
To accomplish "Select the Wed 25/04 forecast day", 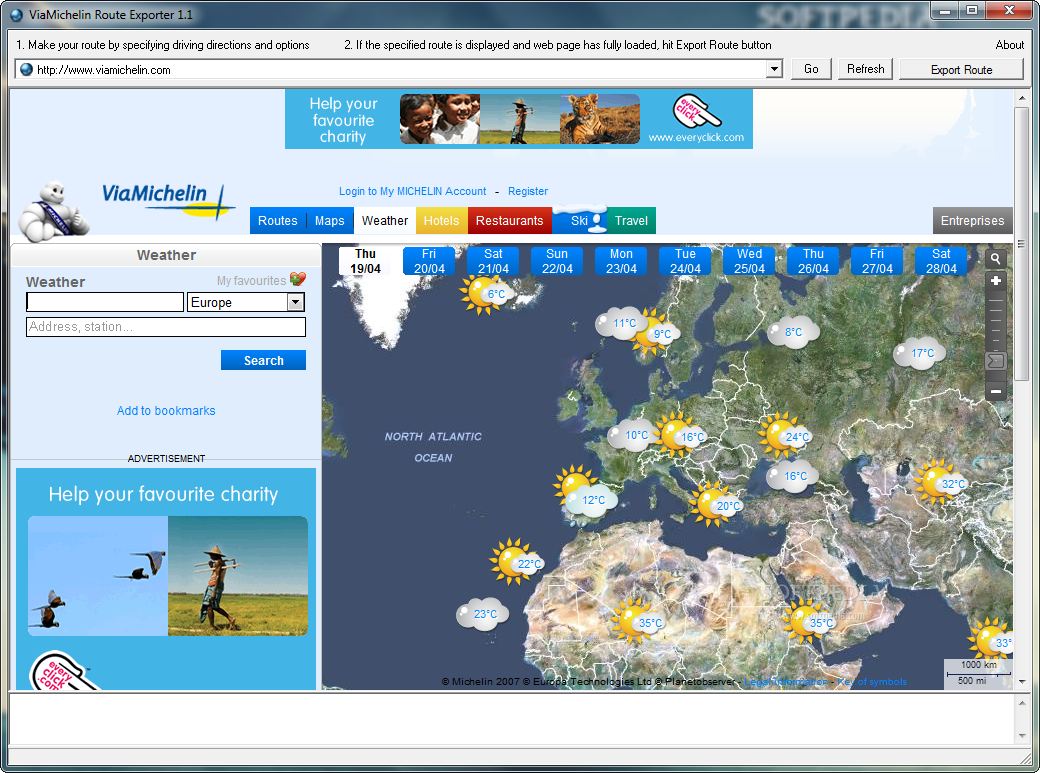I will coord(749,261).
